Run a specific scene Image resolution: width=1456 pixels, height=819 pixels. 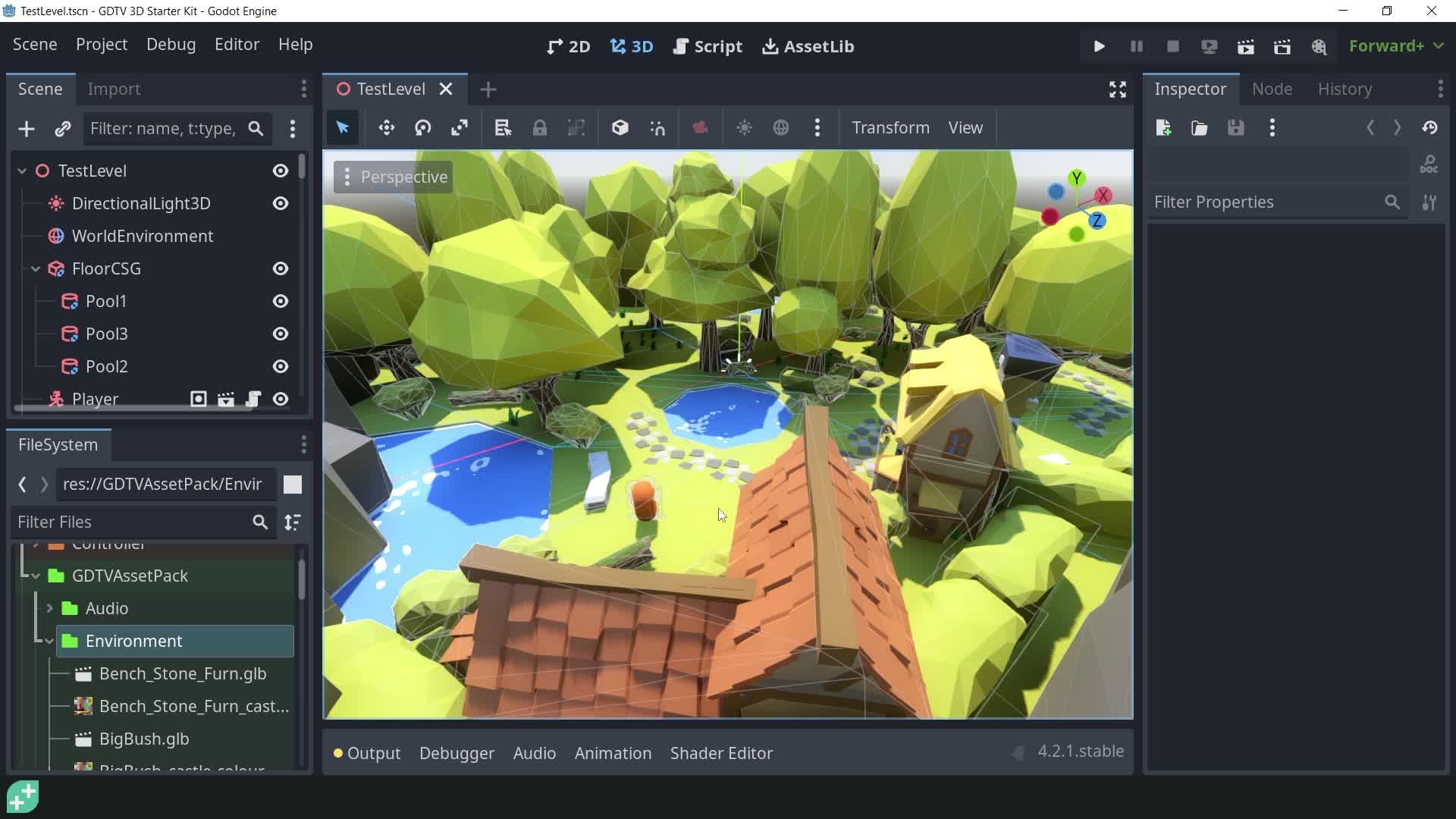pos(1282,46)
